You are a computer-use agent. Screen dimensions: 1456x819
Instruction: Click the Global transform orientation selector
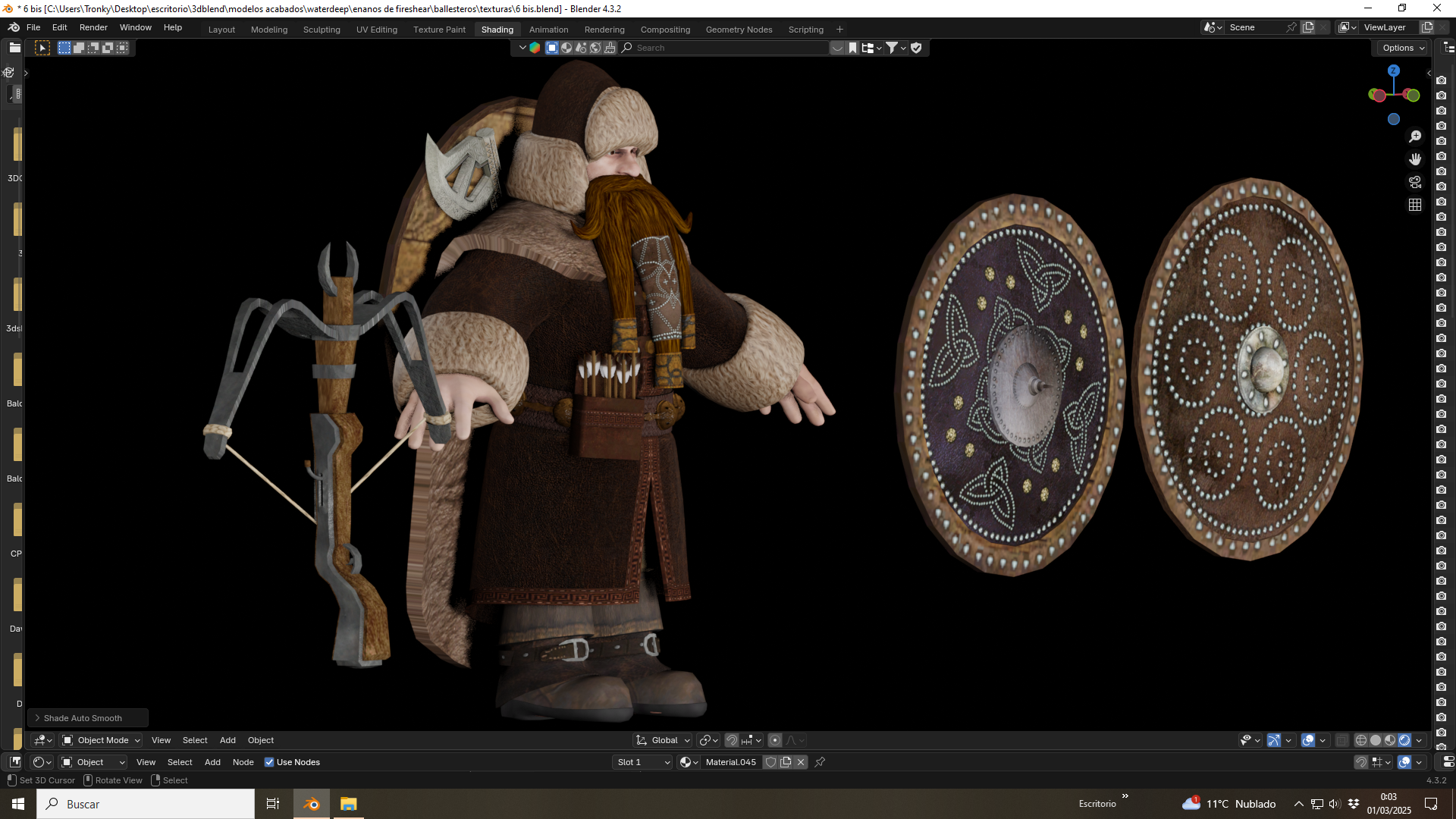pos(664,740)
